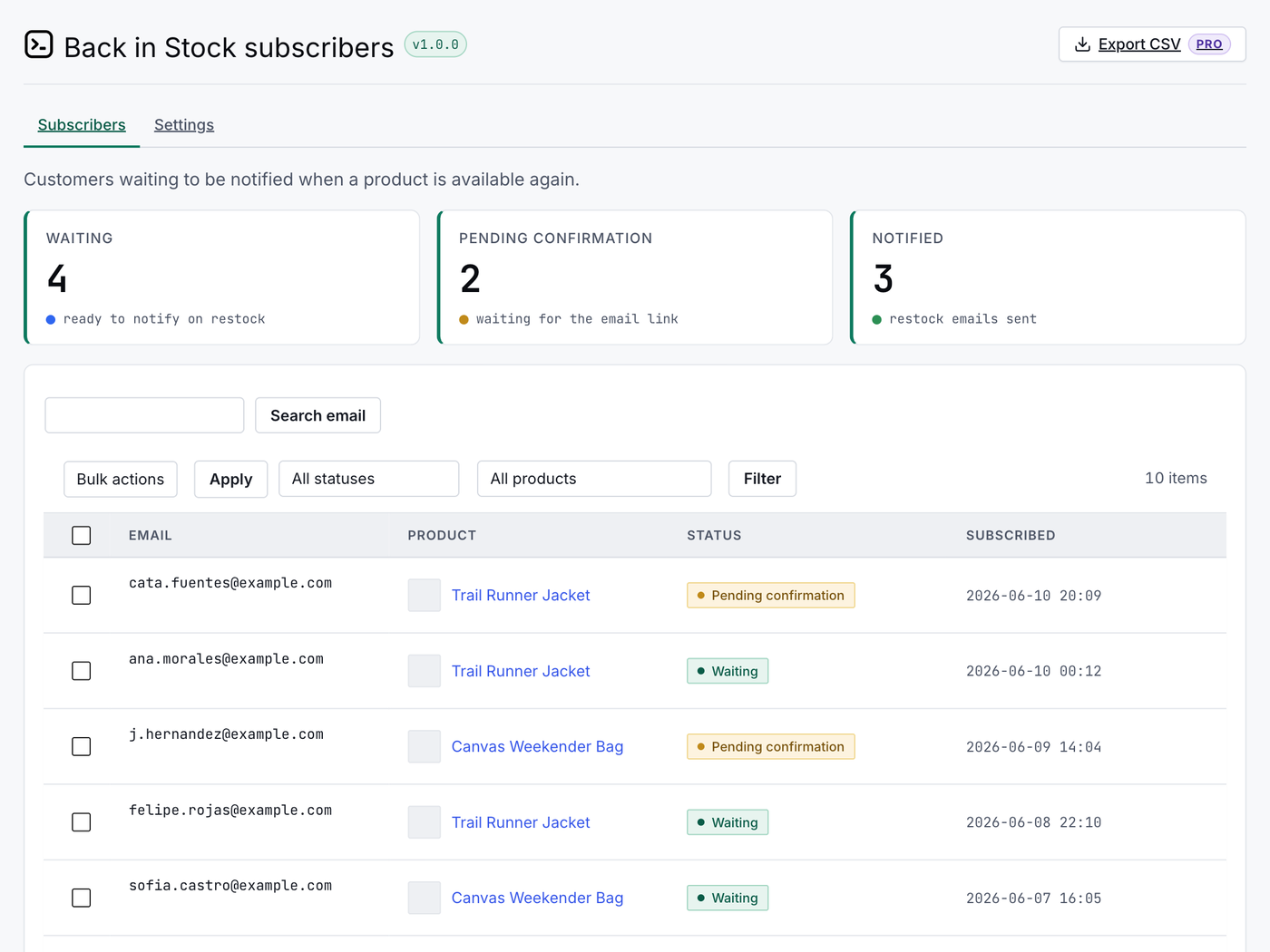Screen dimensions: 1270x952
Task: Click the email j.hernandez@example.com
Action: click(x=226, y=734)
